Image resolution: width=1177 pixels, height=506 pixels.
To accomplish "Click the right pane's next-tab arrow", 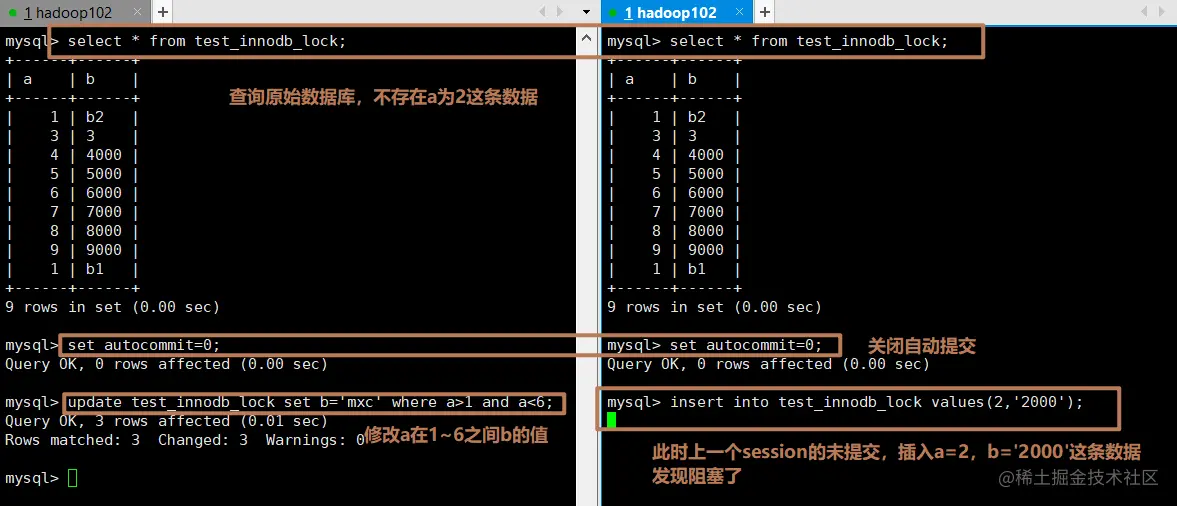I will coord(1162,12).
